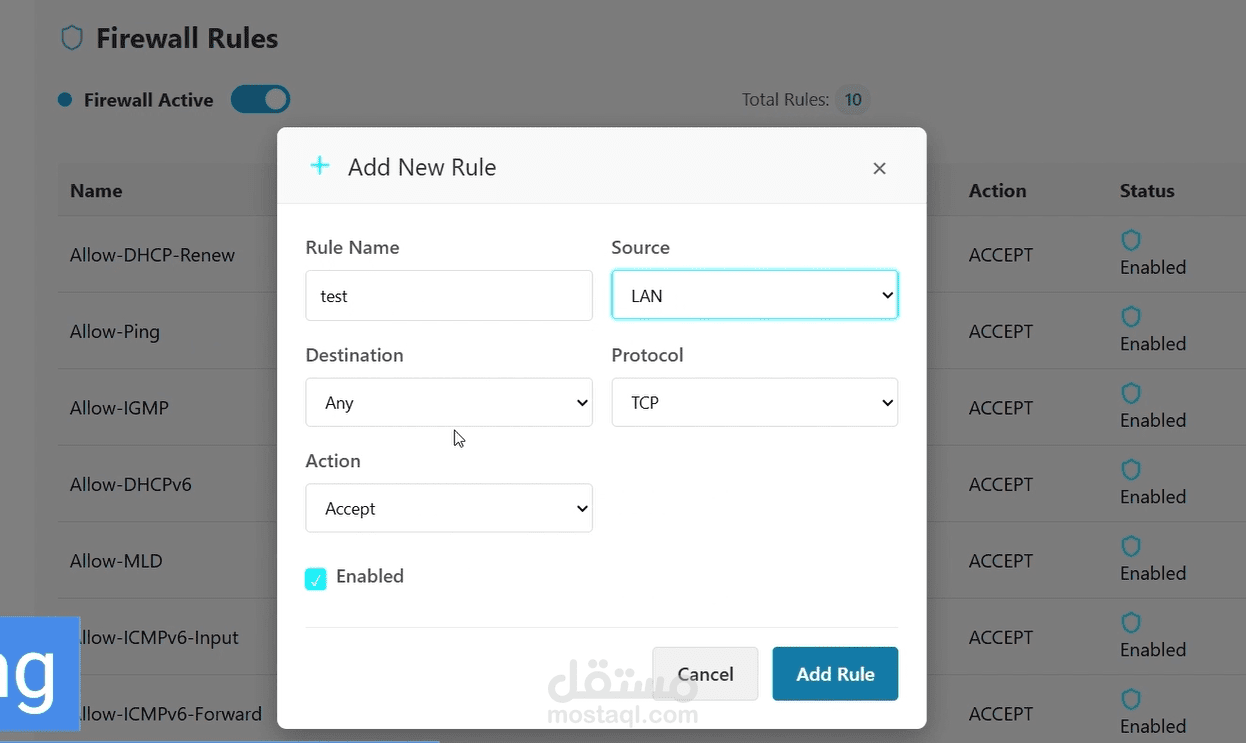Screen dimensions: 1246x743
Task: Click shield status icon for Allow-DHCPv6
Action: pos(1131,470)
